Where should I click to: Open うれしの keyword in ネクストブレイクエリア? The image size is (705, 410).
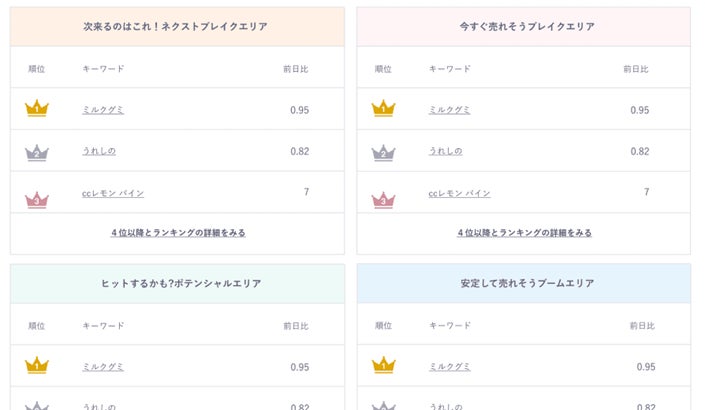click(99, 151)
